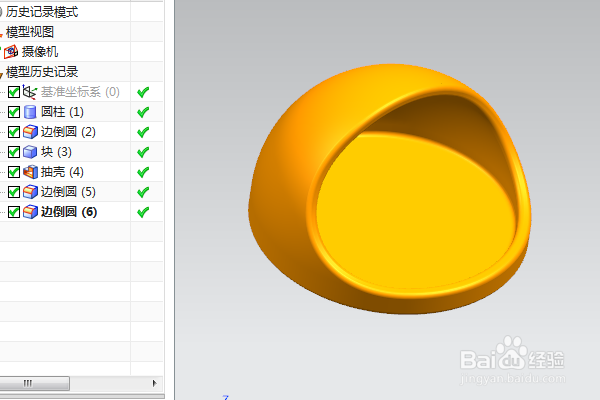Click the block feature icon
The width and height of the screenshot is (600, 400).
[30, 152]
